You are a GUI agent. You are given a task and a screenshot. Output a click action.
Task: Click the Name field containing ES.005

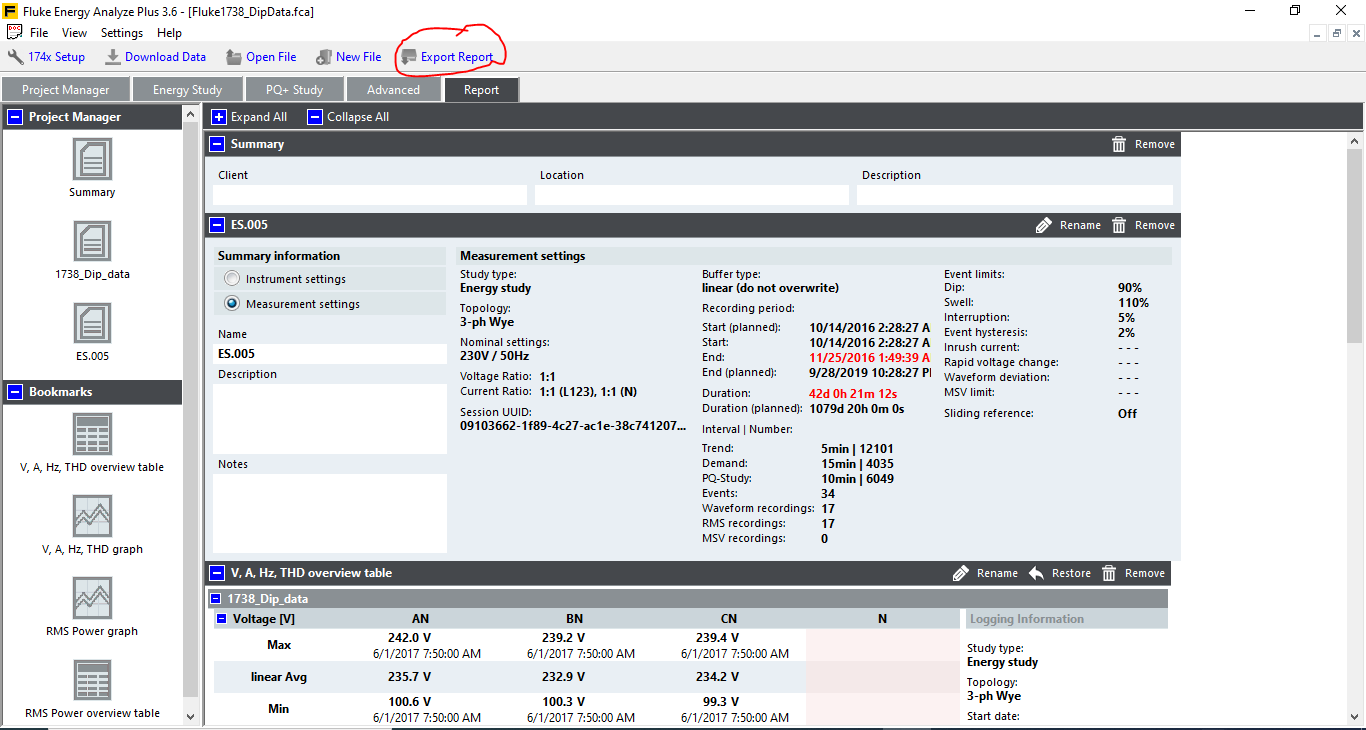330,354
